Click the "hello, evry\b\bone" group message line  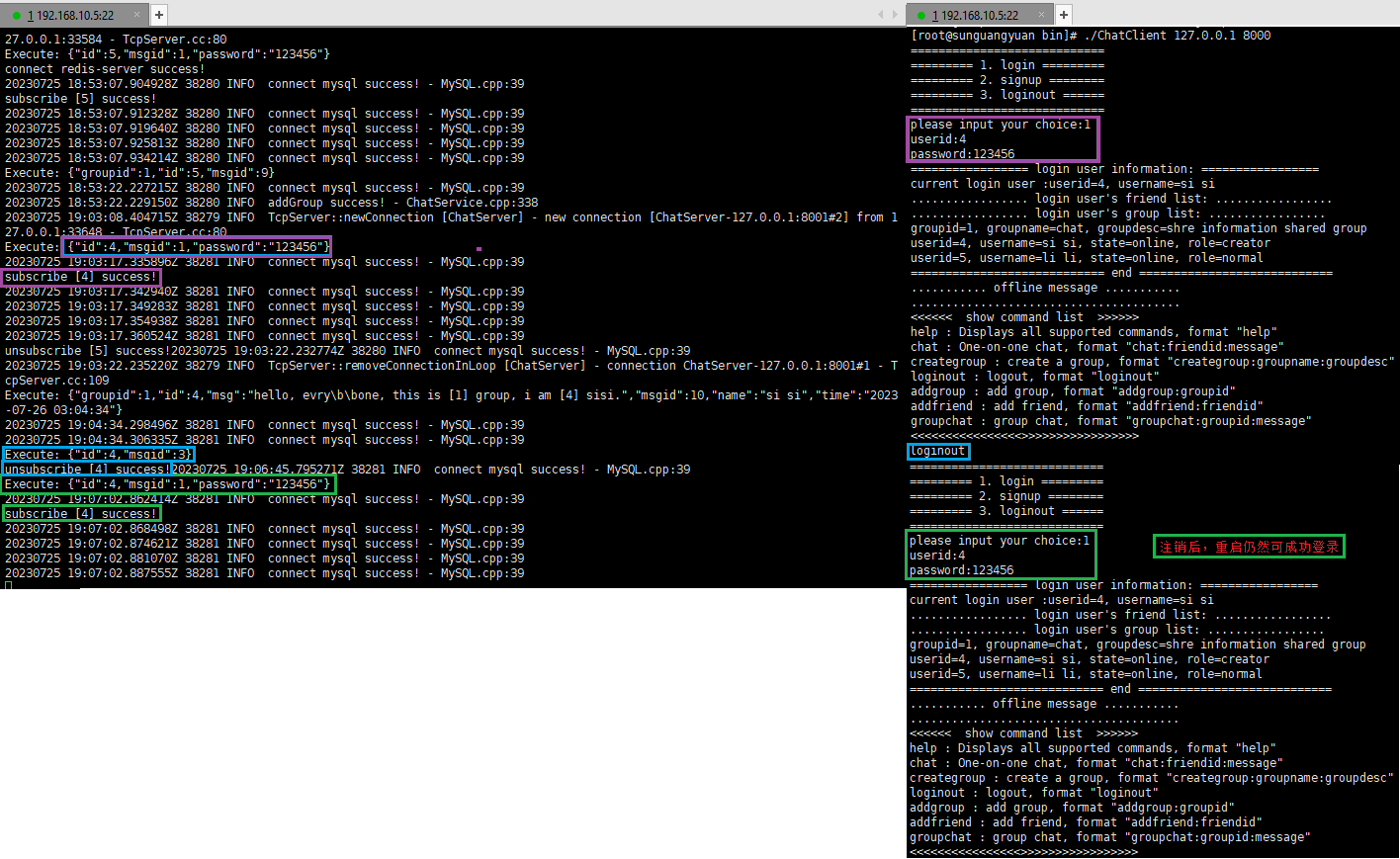tap(451, 395)
